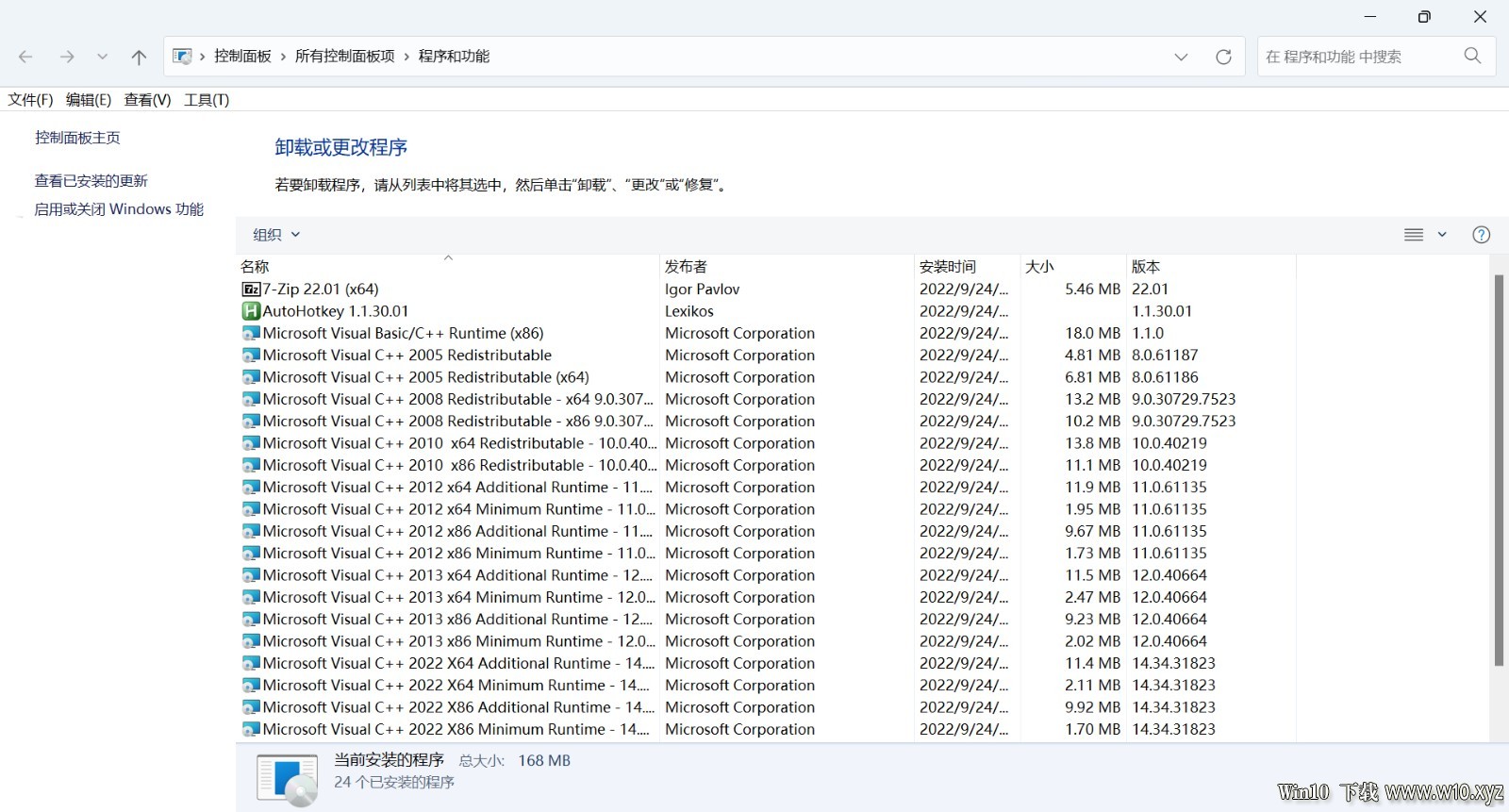Open the view options dropdown arrow
The height and width of the screenshot is (812, 1509).
click(x=1442, y=235)
